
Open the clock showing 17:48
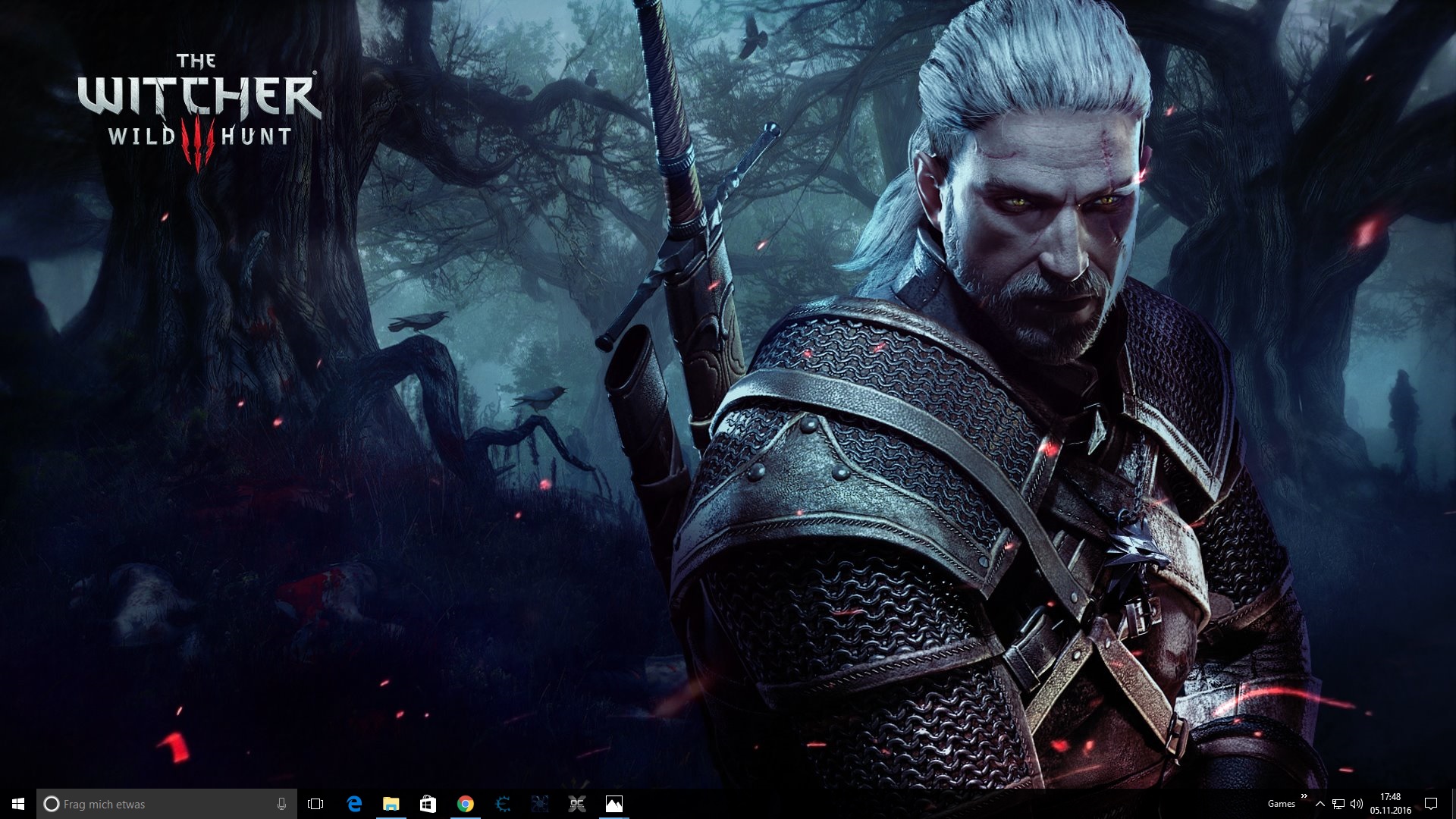tap(1390, 804)
